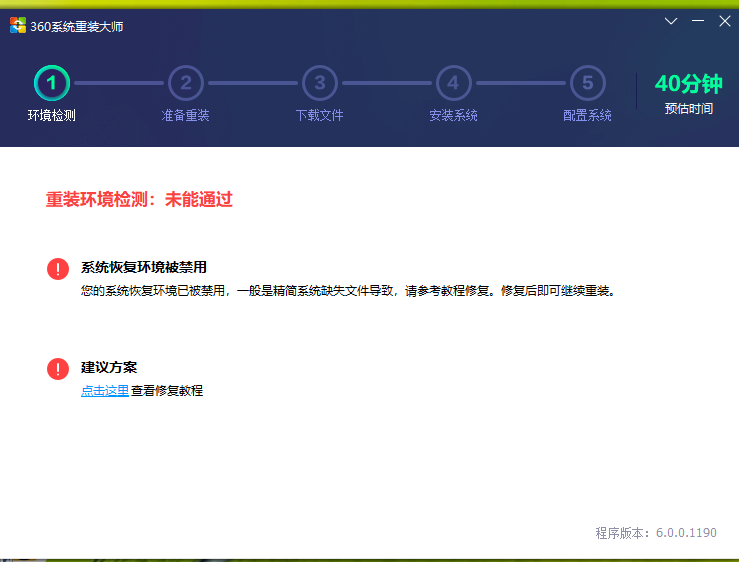Click the 40分钟 estimated time display
This screenshot has width=739, height=562.
click(688, 84)
